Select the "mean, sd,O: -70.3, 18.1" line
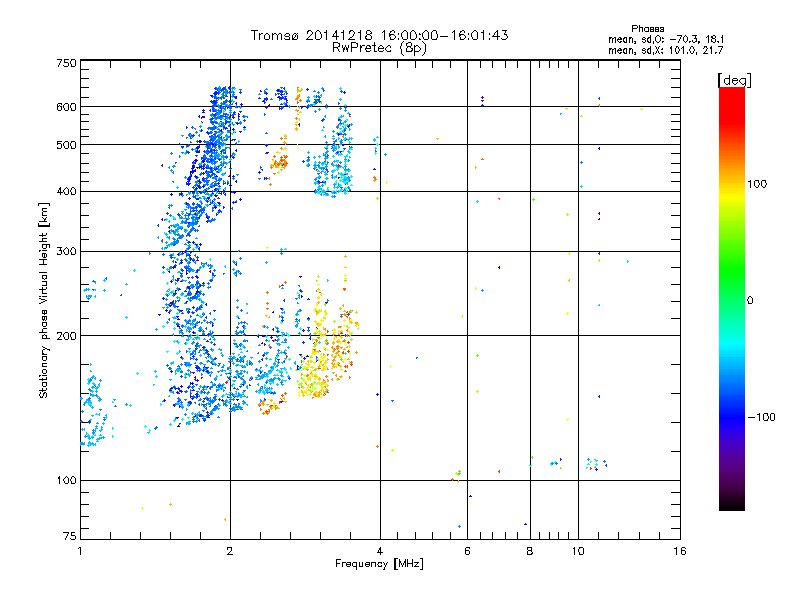Viewport: 800px width, 600px height. (666, 39)
